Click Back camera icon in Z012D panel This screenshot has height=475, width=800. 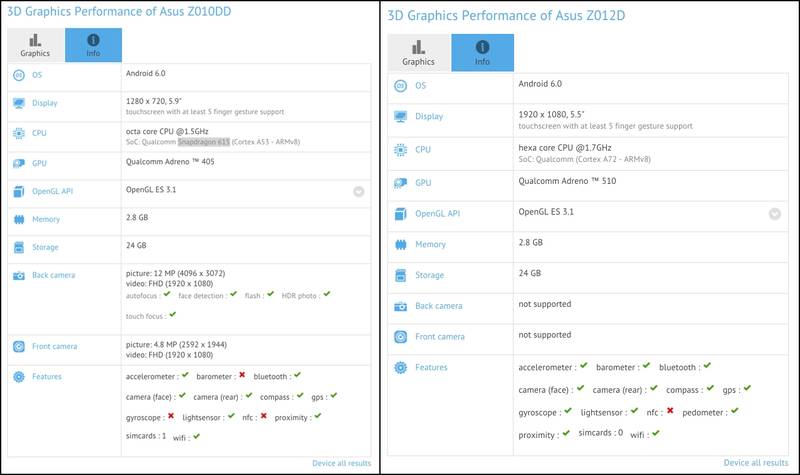(401, 306)
